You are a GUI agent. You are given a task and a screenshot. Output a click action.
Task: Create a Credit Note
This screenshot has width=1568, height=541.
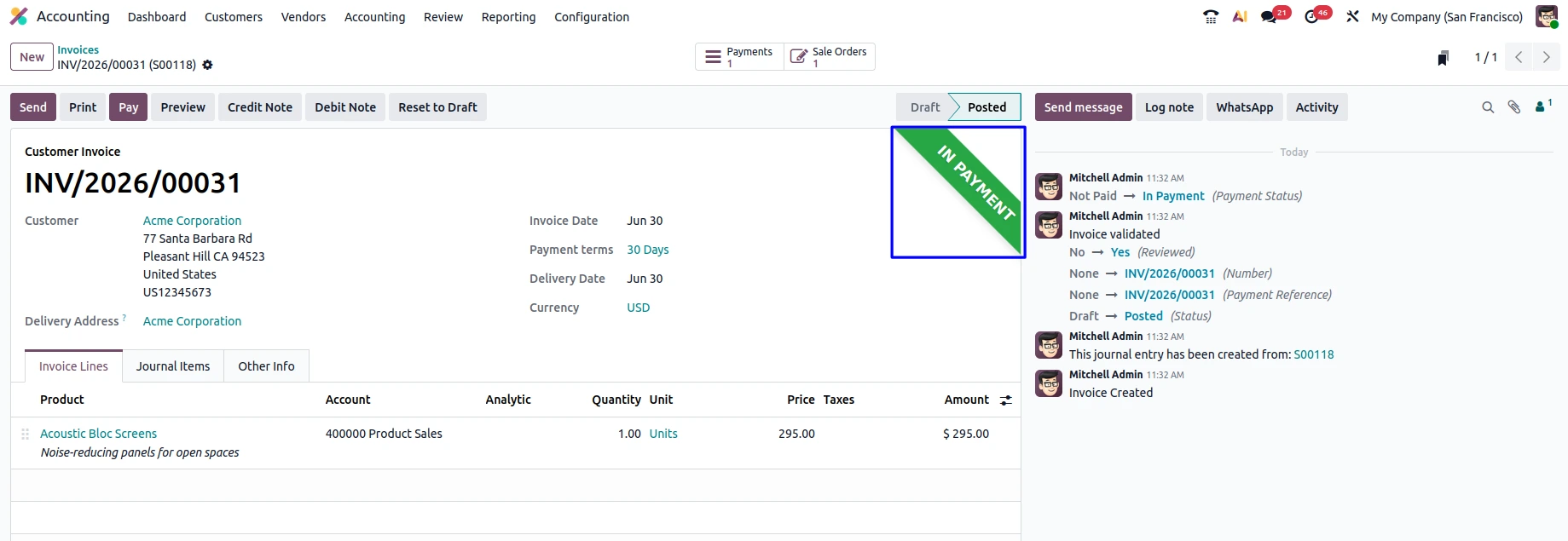[260, 107]
